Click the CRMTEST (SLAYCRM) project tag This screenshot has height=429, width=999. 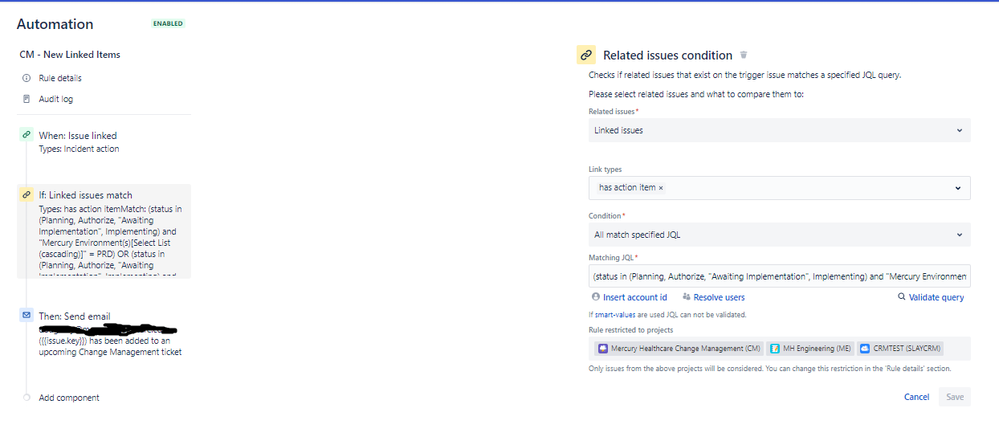coord(900,349)
